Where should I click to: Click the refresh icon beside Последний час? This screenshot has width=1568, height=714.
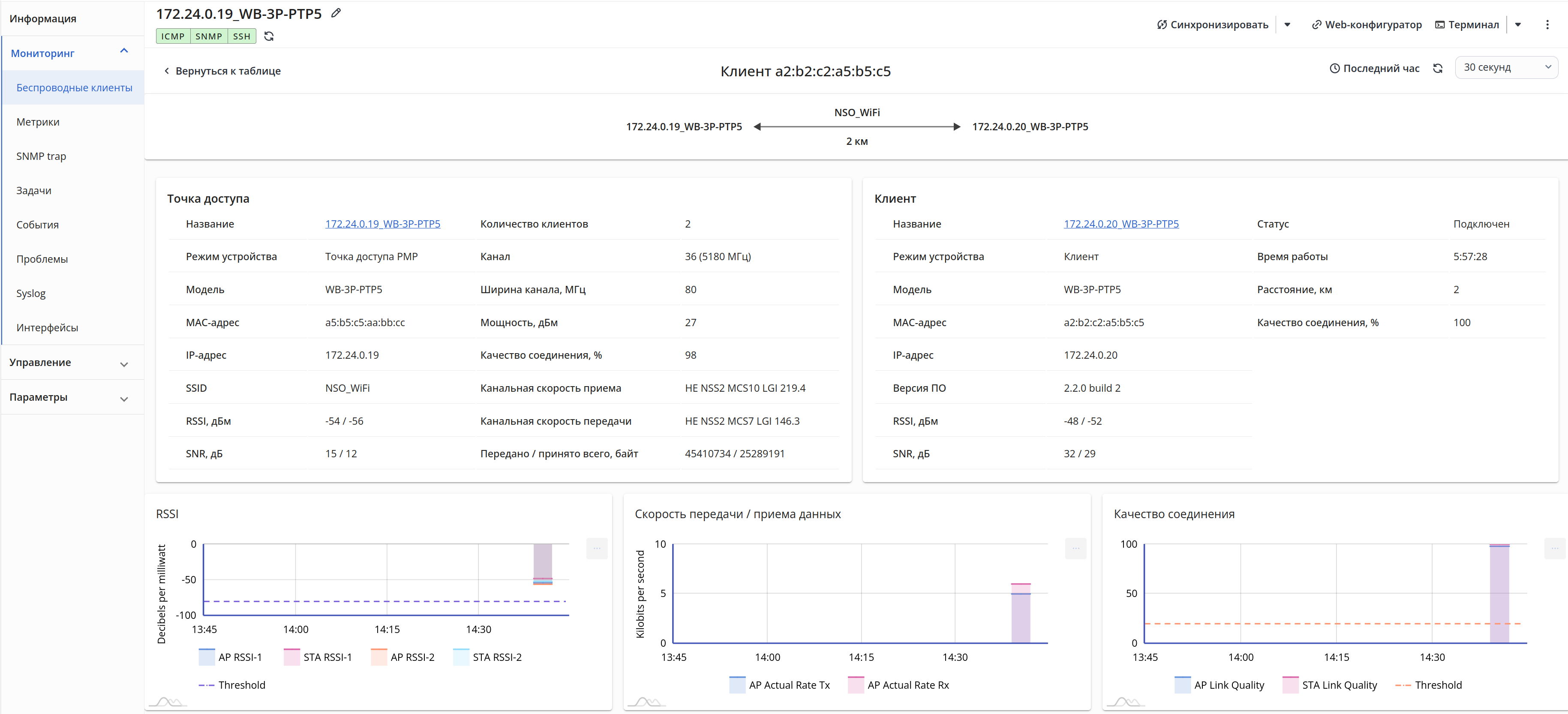coord(1438,68)
